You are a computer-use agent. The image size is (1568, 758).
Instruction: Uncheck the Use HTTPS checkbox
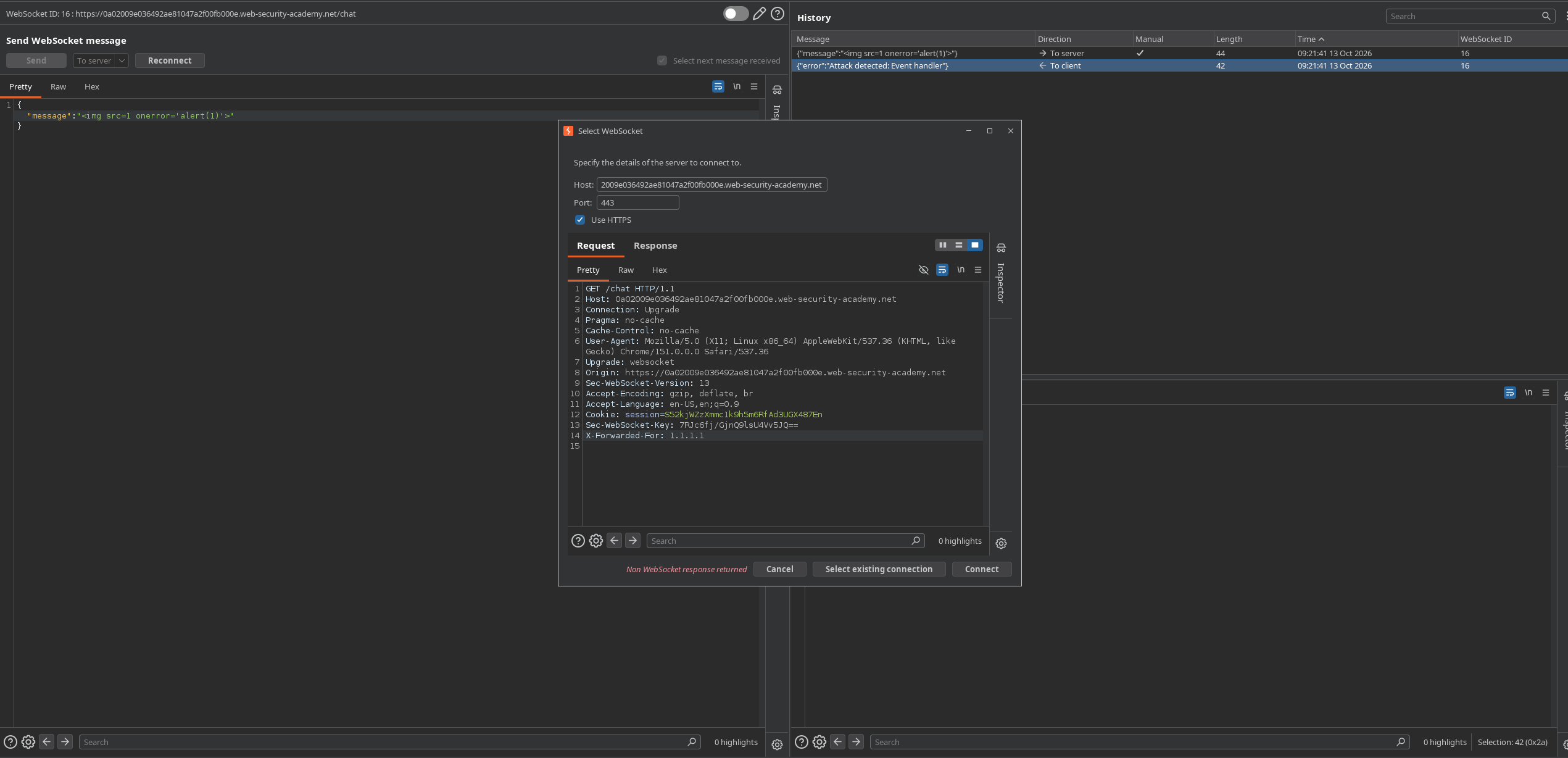[580, 220]
